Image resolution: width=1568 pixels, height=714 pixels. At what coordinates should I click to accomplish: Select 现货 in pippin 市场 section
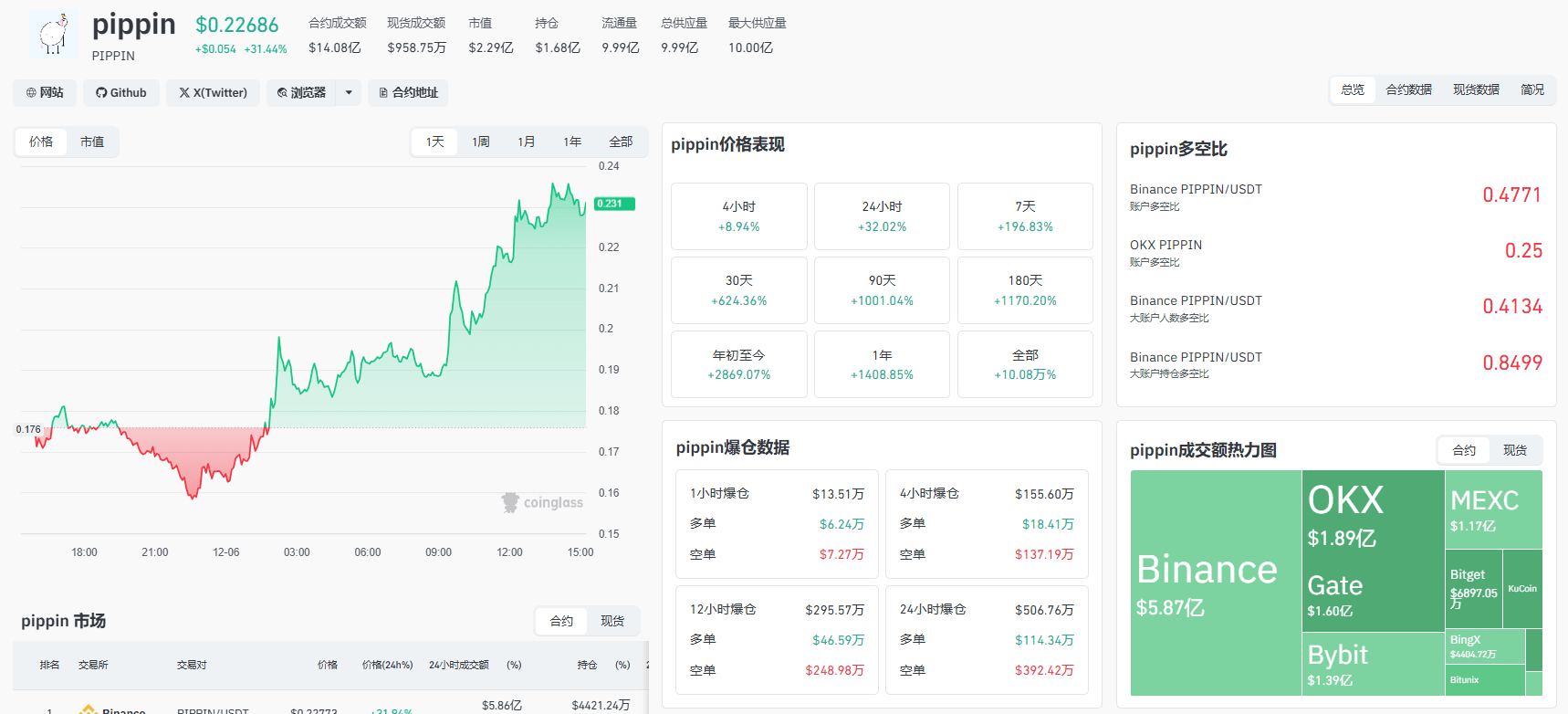[612, 621]
